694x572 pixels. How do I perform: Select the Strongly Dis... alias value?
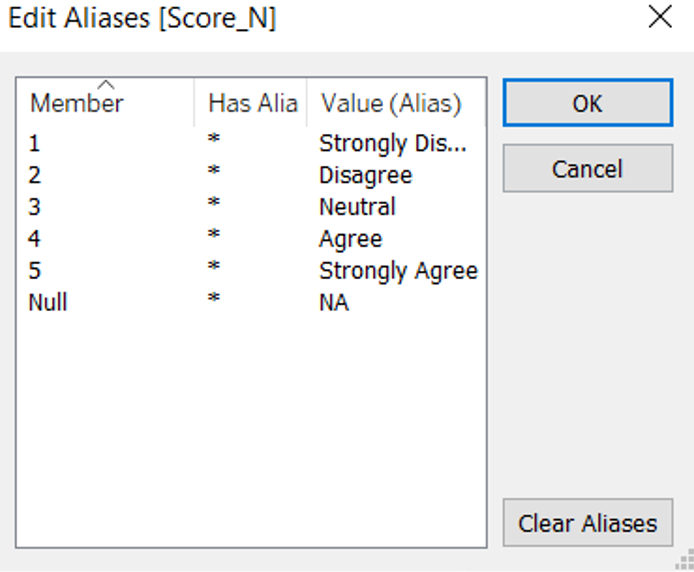click(392, 143)
